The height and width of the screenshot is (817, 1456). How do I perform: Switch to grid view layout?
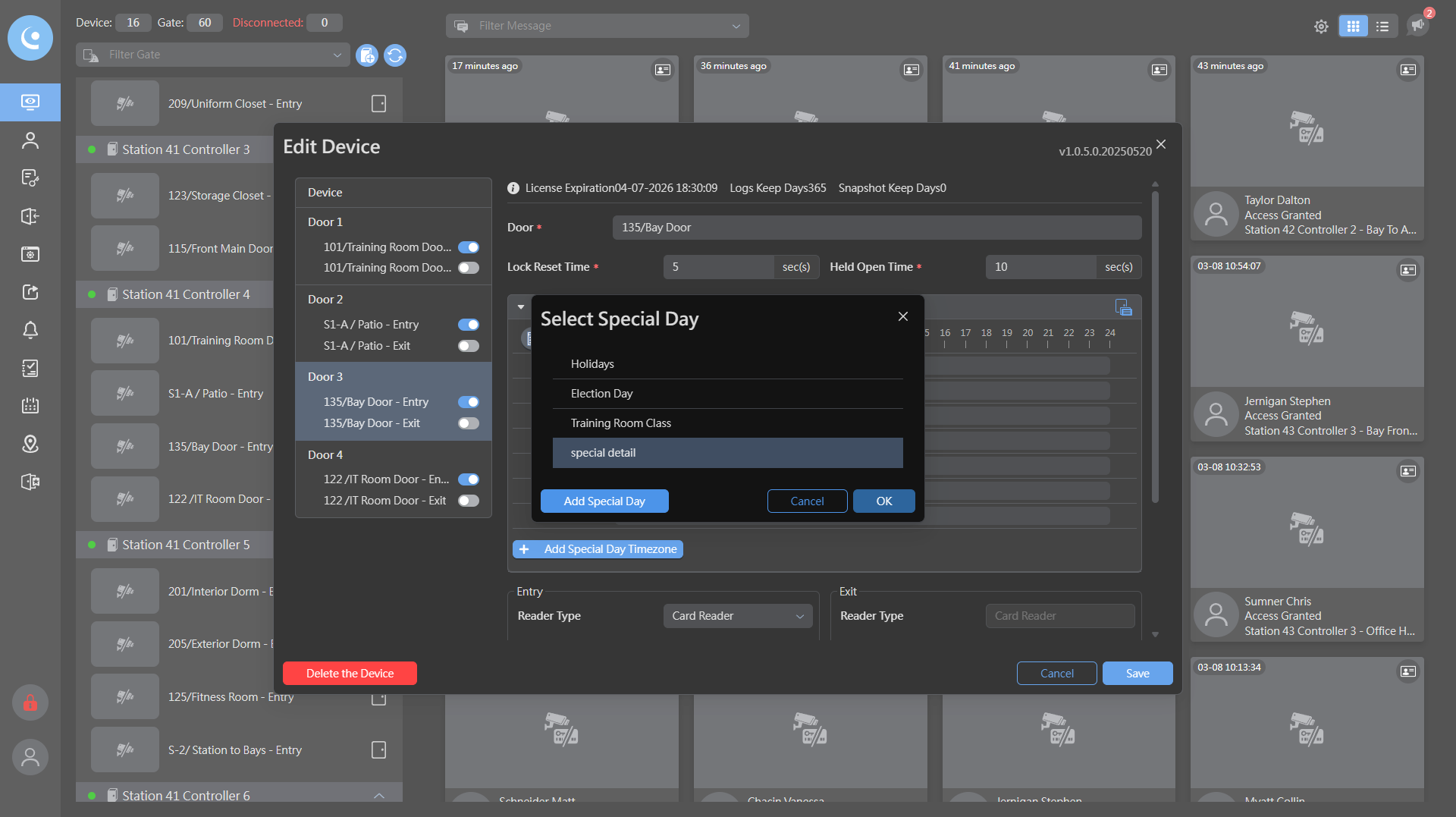pos(1353,27)
